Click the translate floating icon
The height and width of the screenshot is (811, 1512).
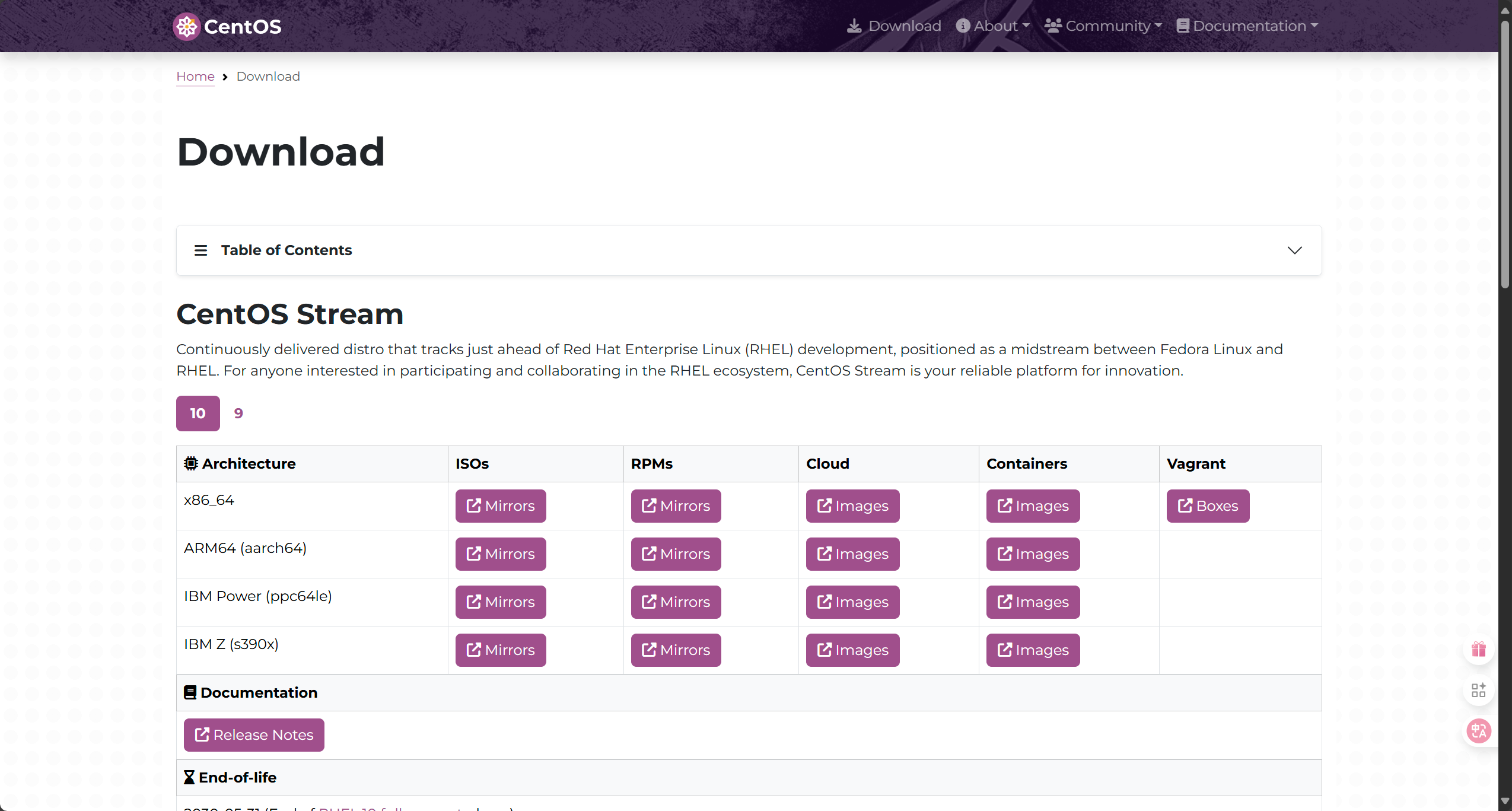pos(1479,731)
